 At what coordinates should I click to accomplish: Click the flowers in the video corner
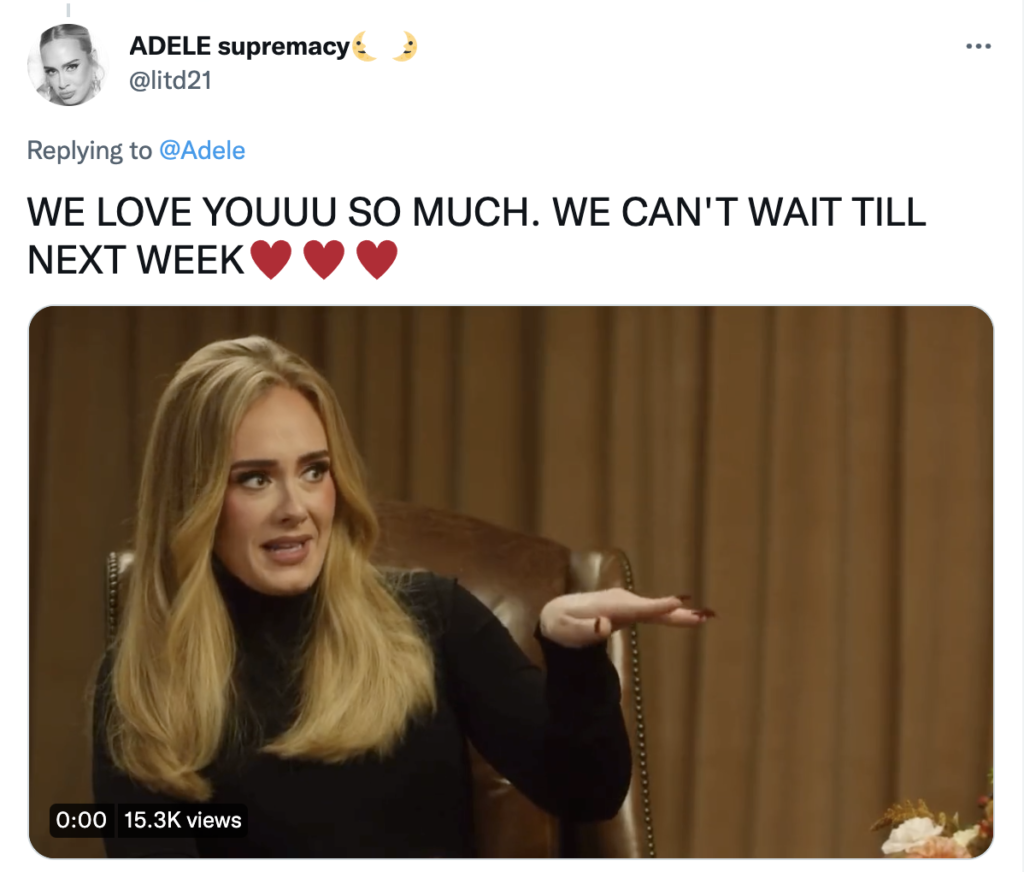[x=934, y=828]
